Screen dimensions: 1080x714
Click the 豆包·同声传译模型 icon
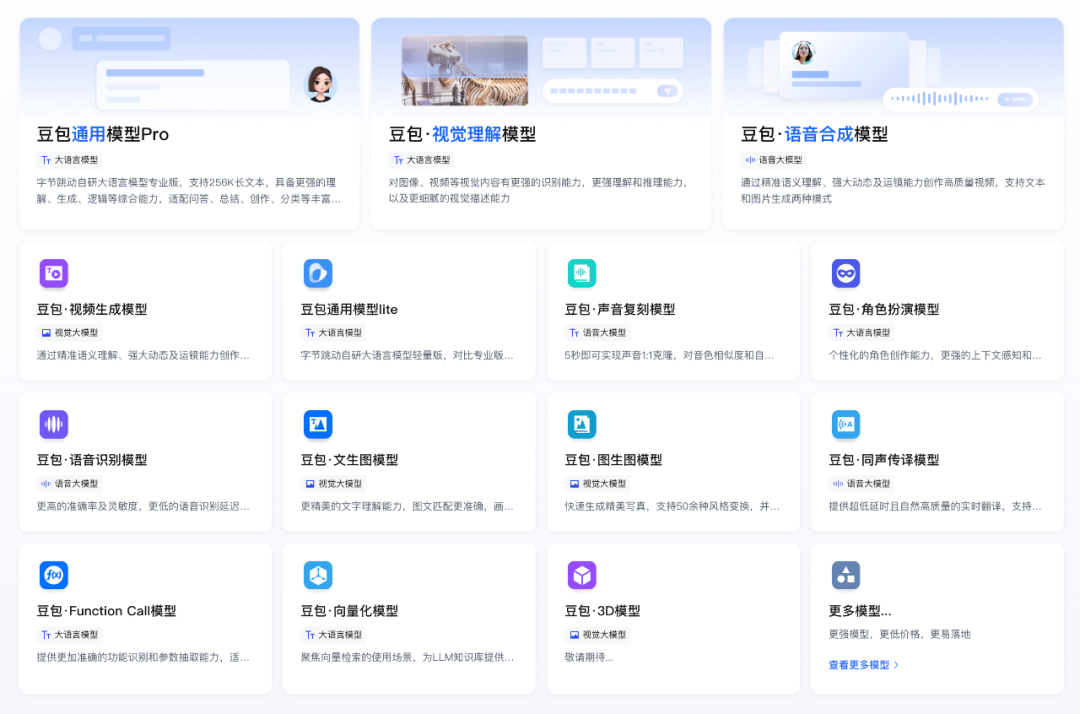click(845, 424)
